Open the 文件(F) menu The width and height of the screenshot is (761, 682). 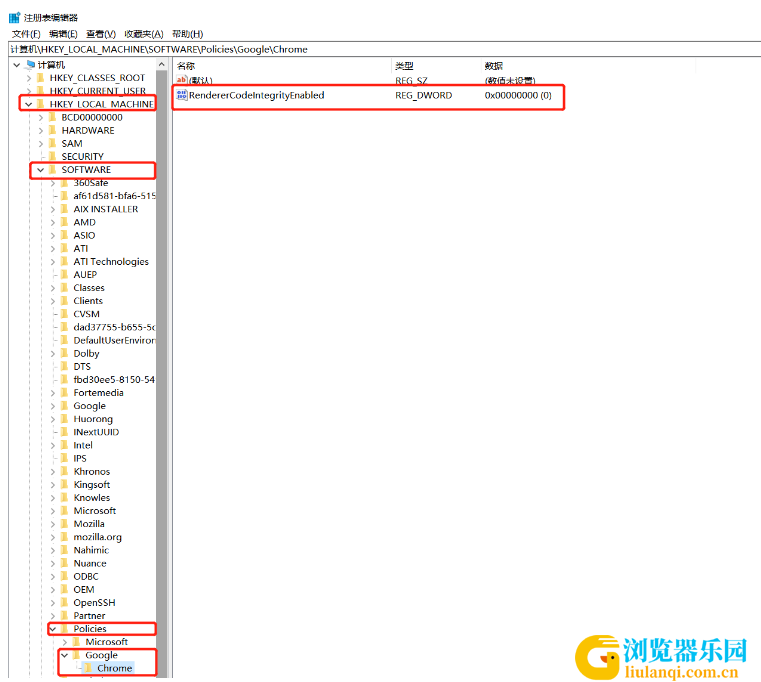26,34
